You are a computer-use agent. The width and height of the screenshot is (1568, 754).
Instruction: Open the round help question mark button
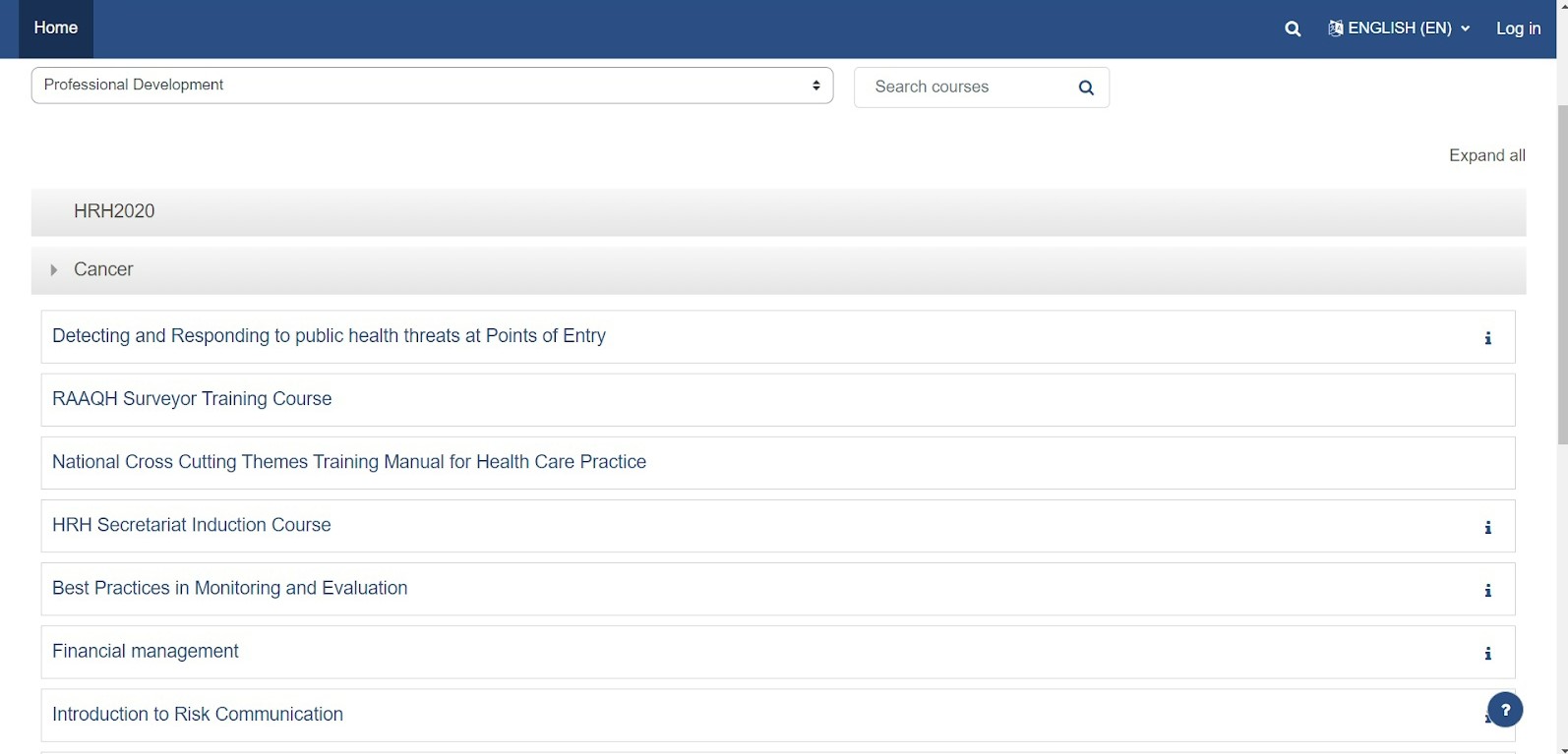click(x=1504, y=710)
